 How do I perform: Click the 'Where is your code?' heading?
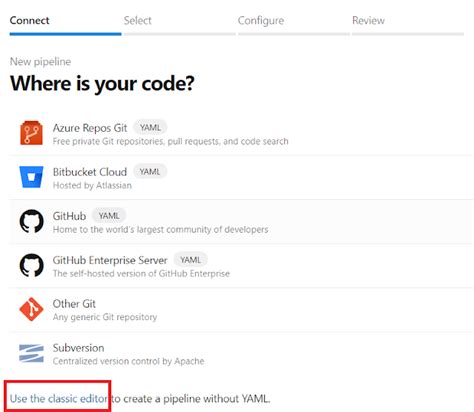(102, 83)
